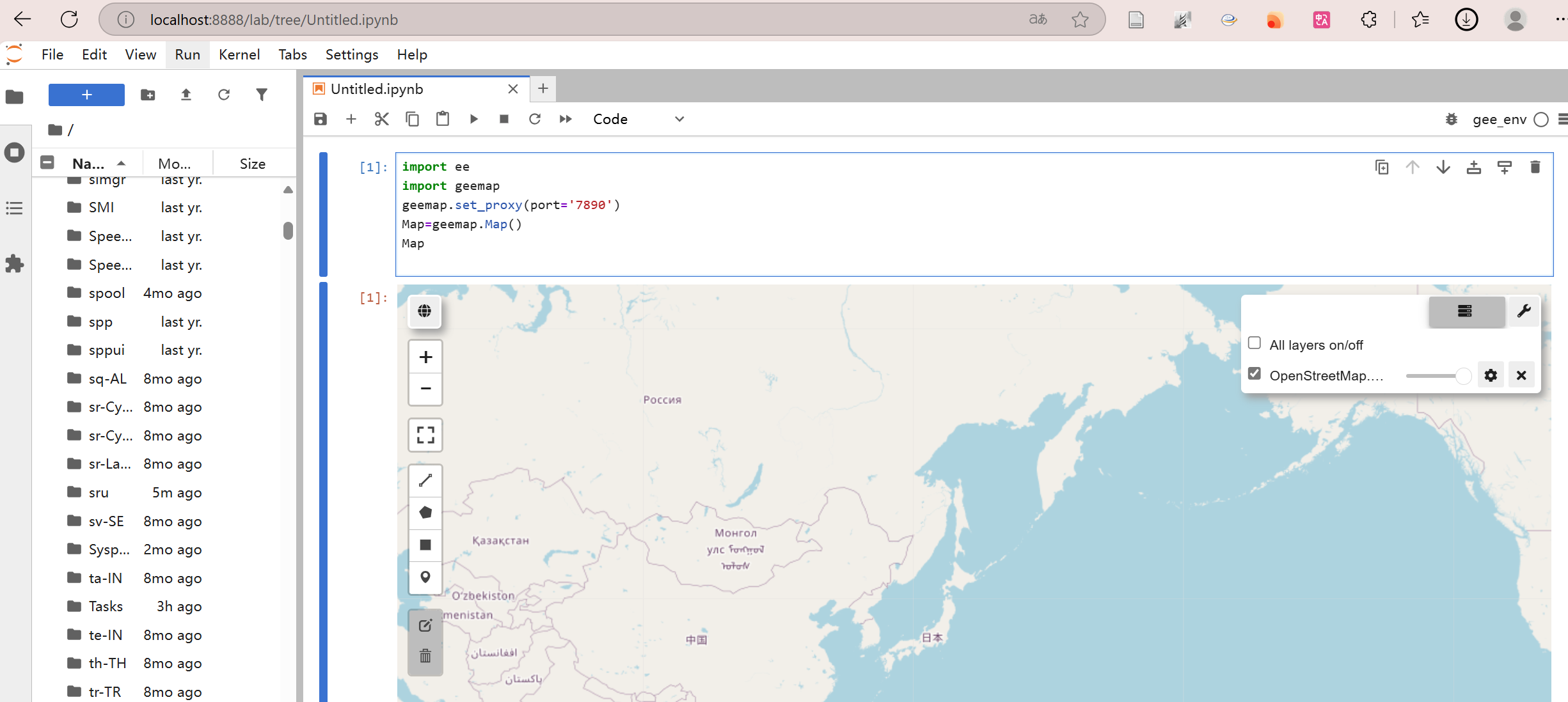Upload files using the upload icon
This screenshot has width=1568, height=702.
186,95
